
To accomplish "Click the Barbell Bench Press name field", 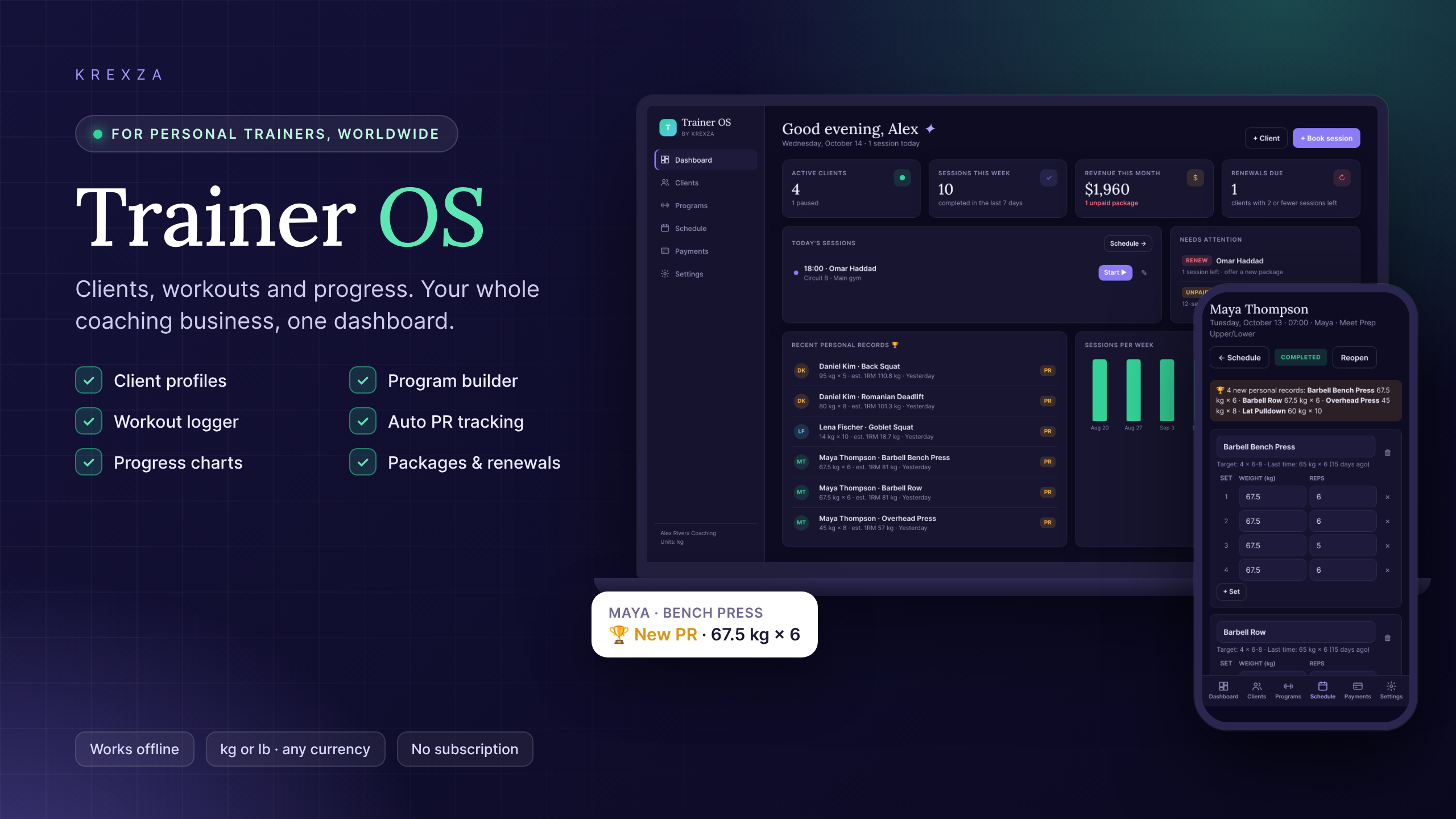I will (x=1296, y=447).
